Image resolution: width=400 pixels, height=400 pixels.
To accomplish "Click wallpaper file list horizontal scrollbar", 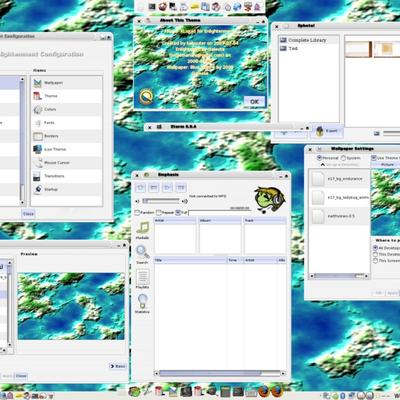I will 339,276.
